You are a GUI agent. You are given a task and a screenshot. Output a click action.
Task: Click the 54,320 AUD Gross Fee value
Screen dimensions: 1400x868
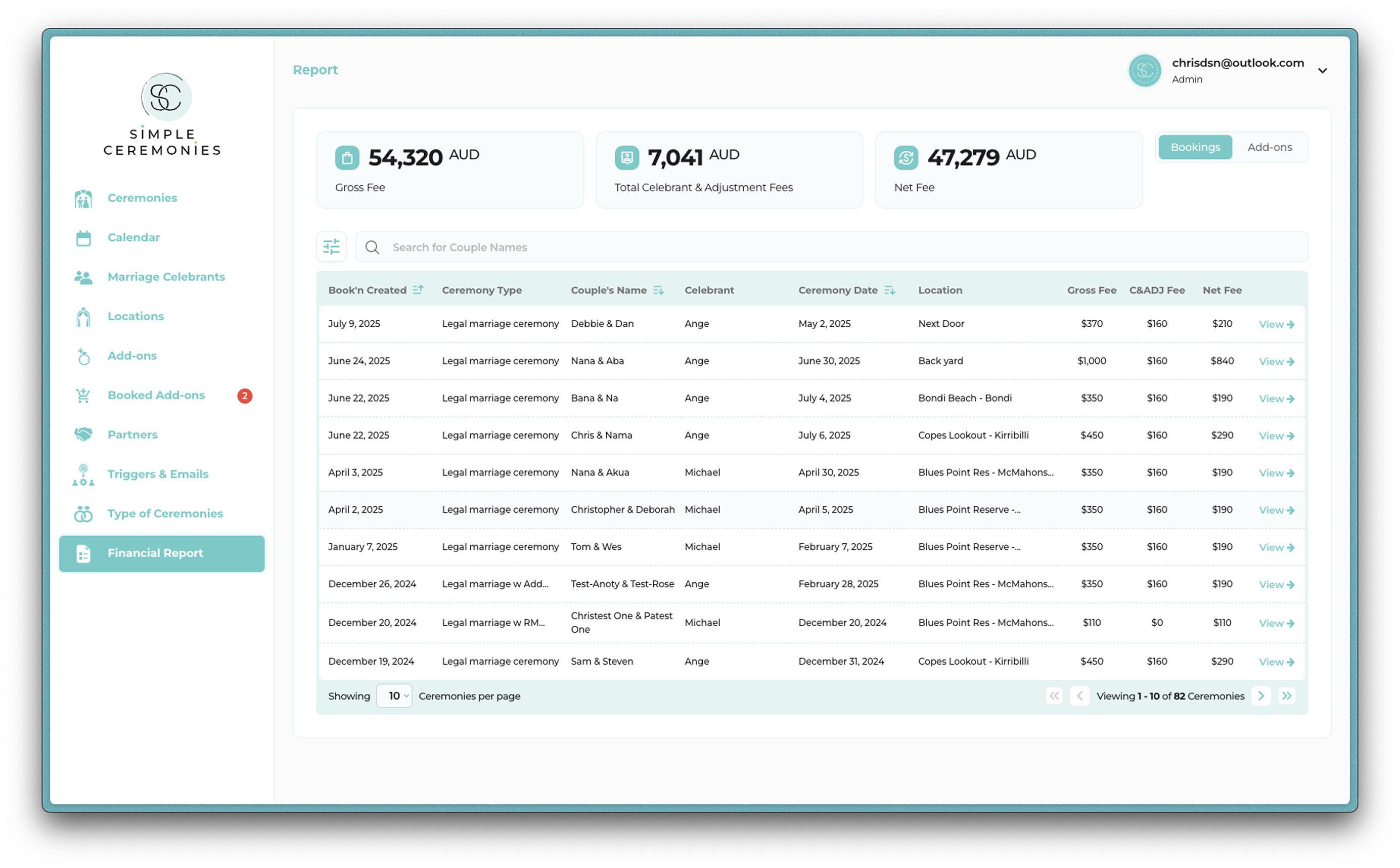click(424, 158)
